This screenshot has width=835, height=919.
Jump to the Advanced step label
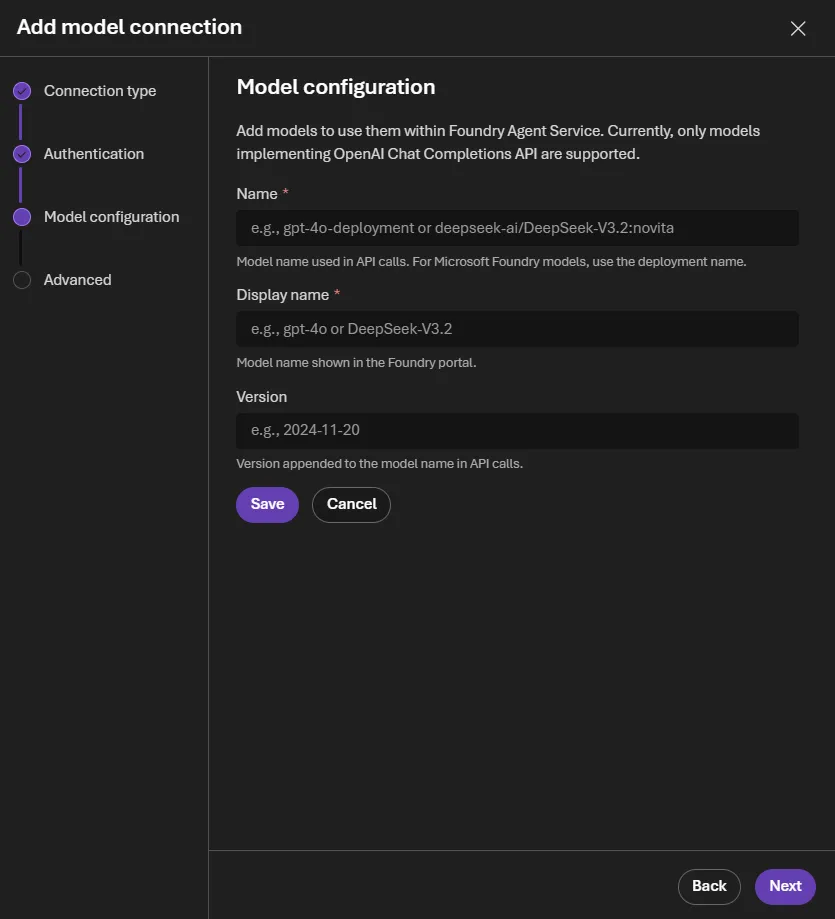coord(77,280)
